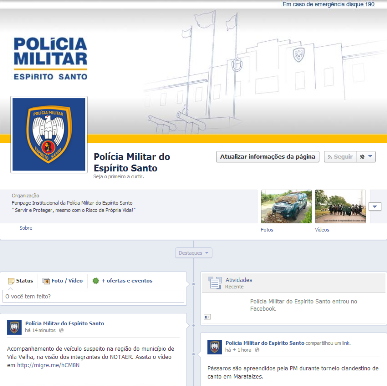The width and height of the screenshot is (387, 386).
Task: Click the Vídeos label link
Action: click(322, 230)
